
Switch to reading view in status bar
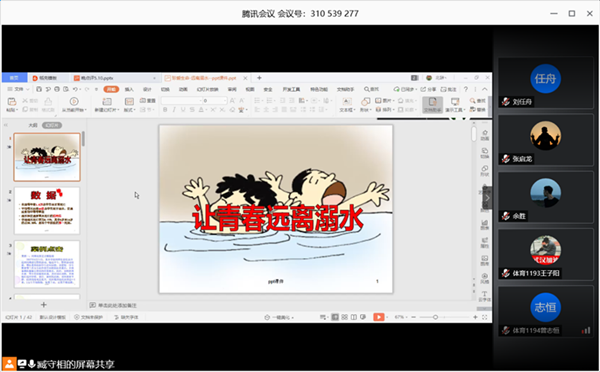click(354, 317)
